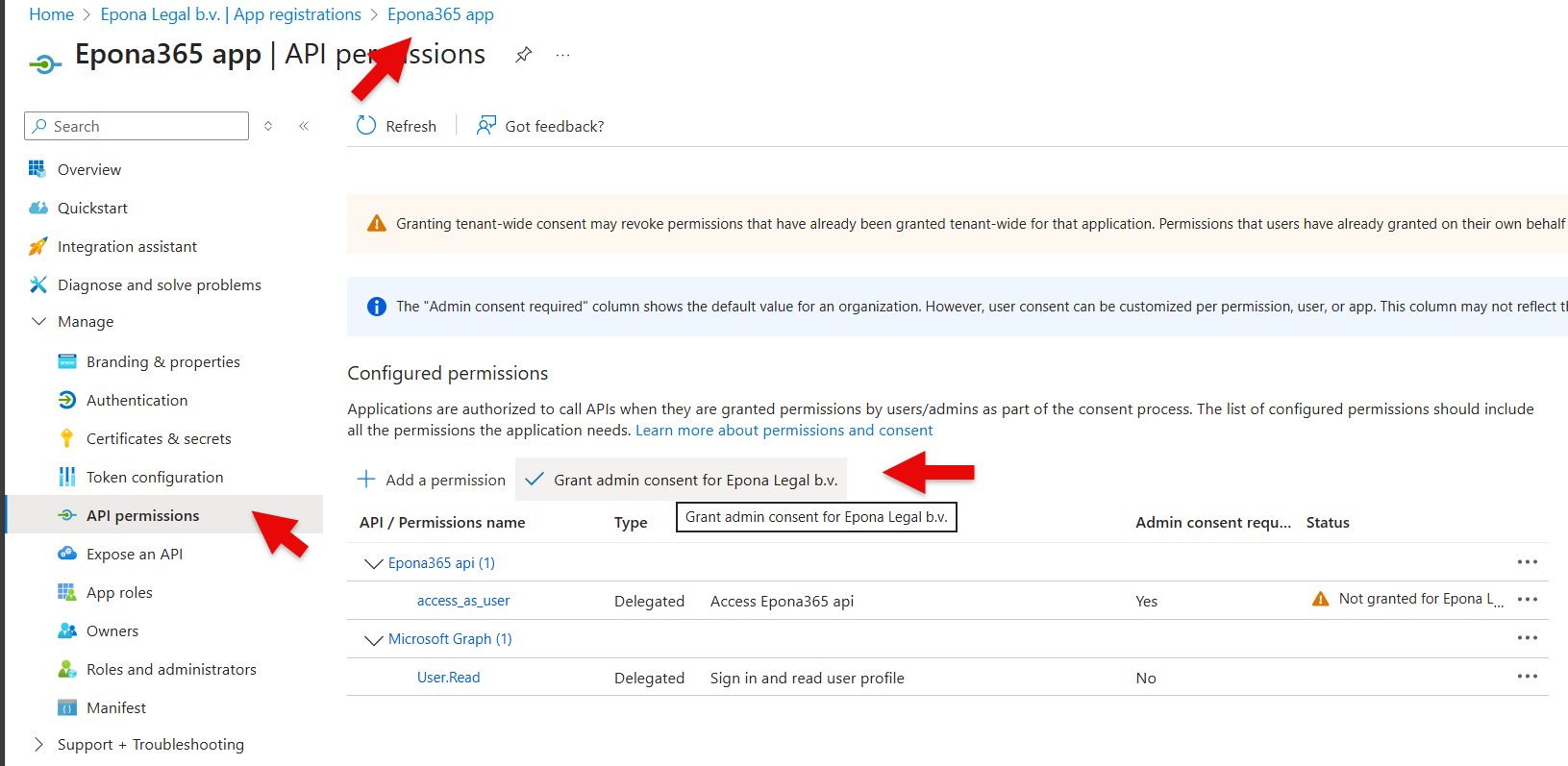This screenshot has width=1568, height=766.
Task: Collapse the Microsoft Graph permissions group
Action: point(373,639)
